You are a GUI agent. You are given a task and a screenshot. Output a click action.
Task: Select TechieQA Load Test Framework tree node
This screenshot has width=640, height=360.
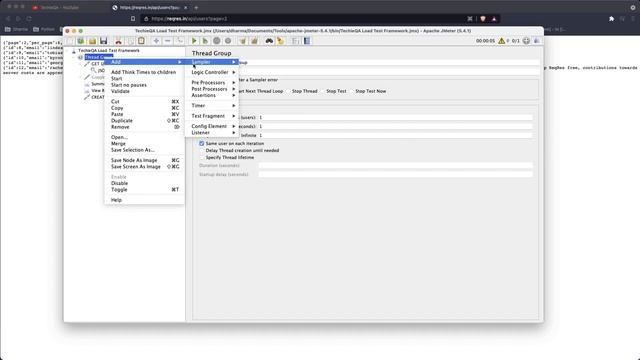[109, 51]
